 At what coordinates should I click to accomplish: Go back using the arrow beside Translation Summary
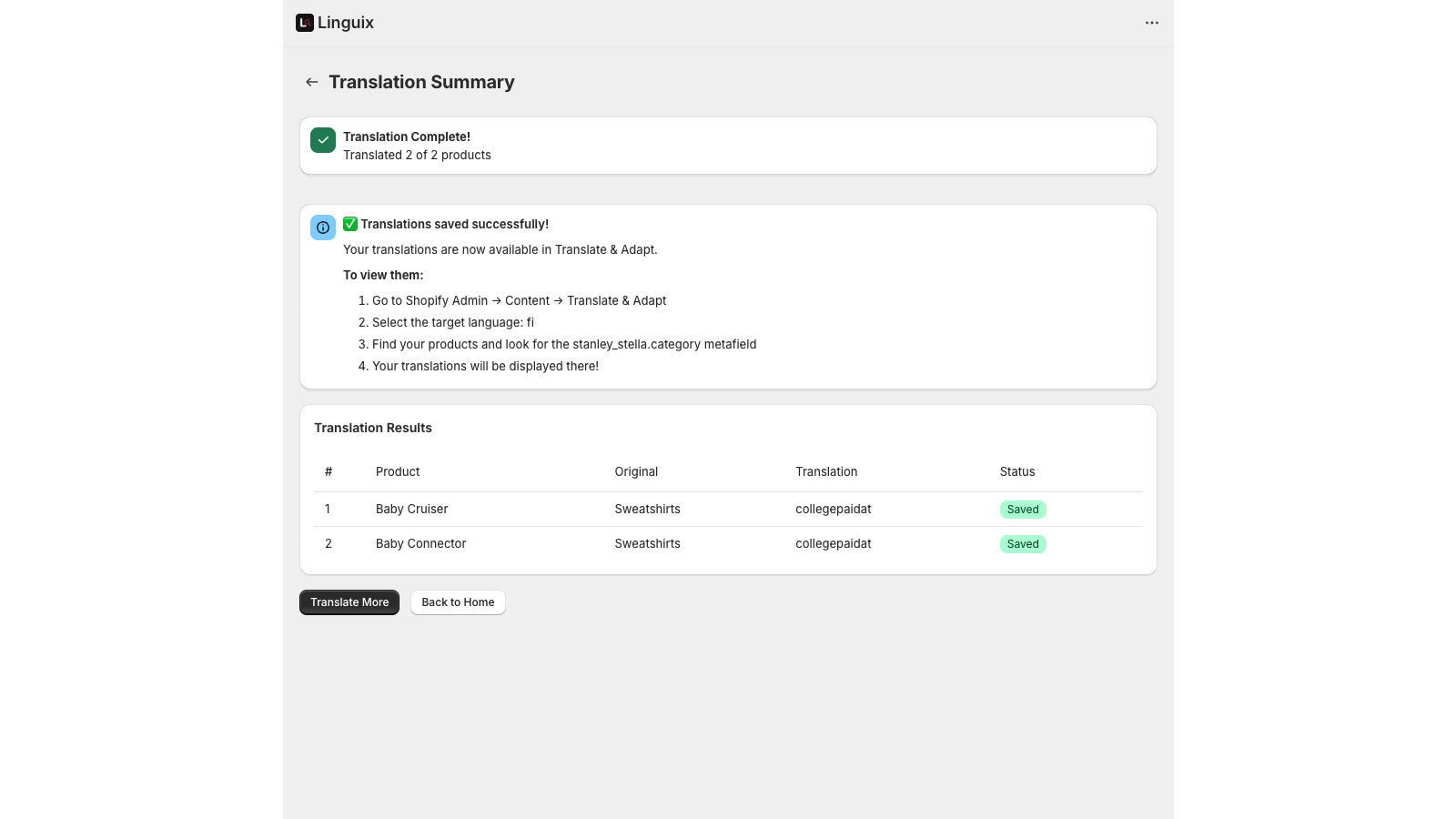[x=312, y=82]
